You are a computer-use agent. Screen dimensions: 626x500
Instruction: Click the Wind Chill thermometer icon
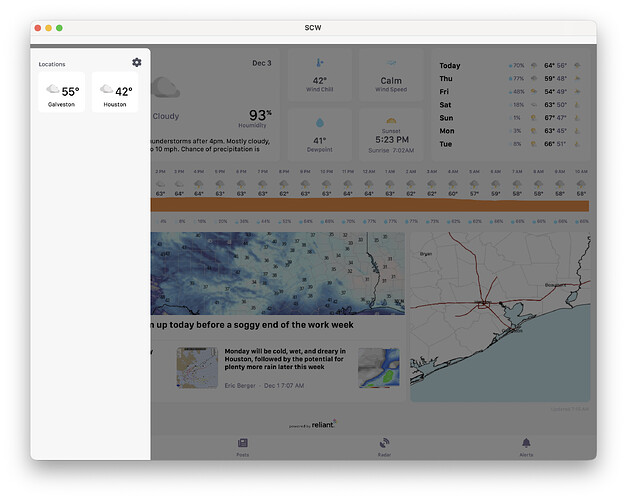click(x=320, y=63)
